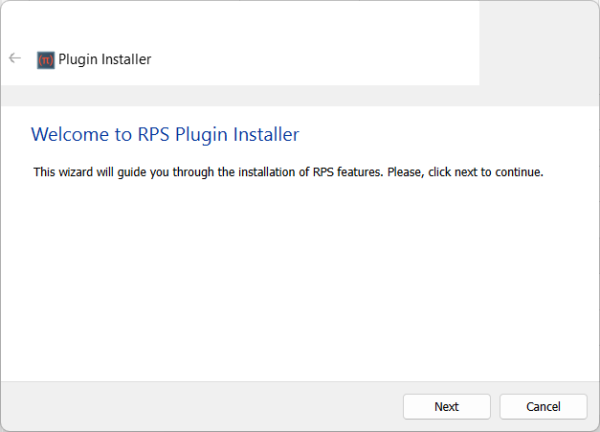Click the RPS Plugin Installer logo icon
600x432 pixels.
pyautogui.click(x=45, y=59)
